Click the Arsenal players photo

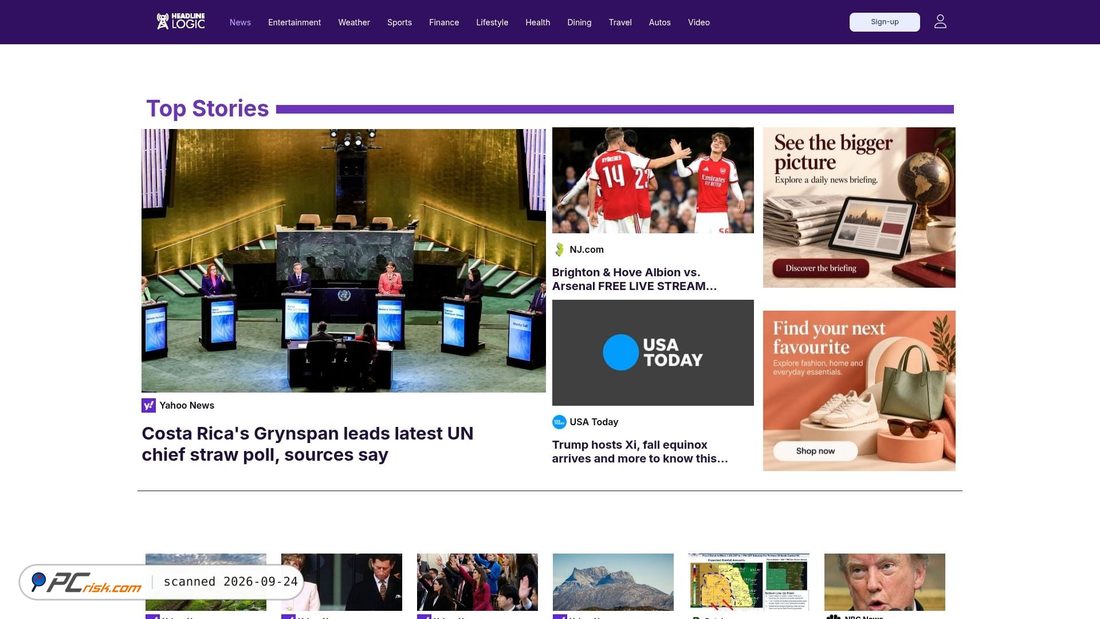coord(653,180)
